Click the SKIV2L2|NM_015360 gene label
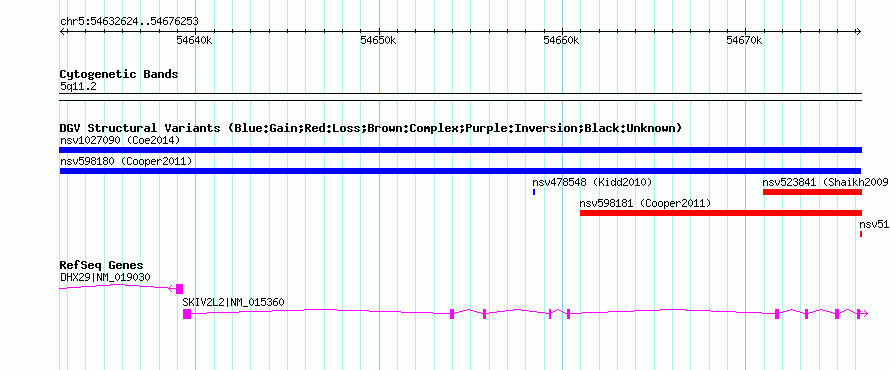890x370 pixels. point(233,302)
